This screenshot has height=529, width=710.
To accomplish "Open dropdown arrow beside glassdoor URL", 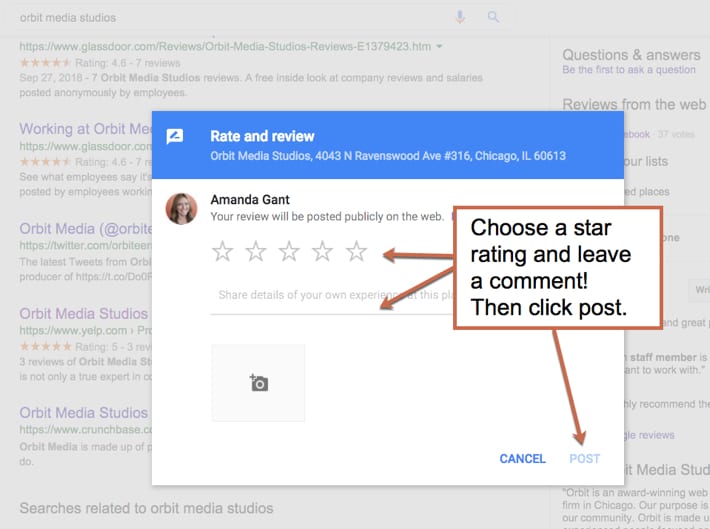I will click(439, 46).
